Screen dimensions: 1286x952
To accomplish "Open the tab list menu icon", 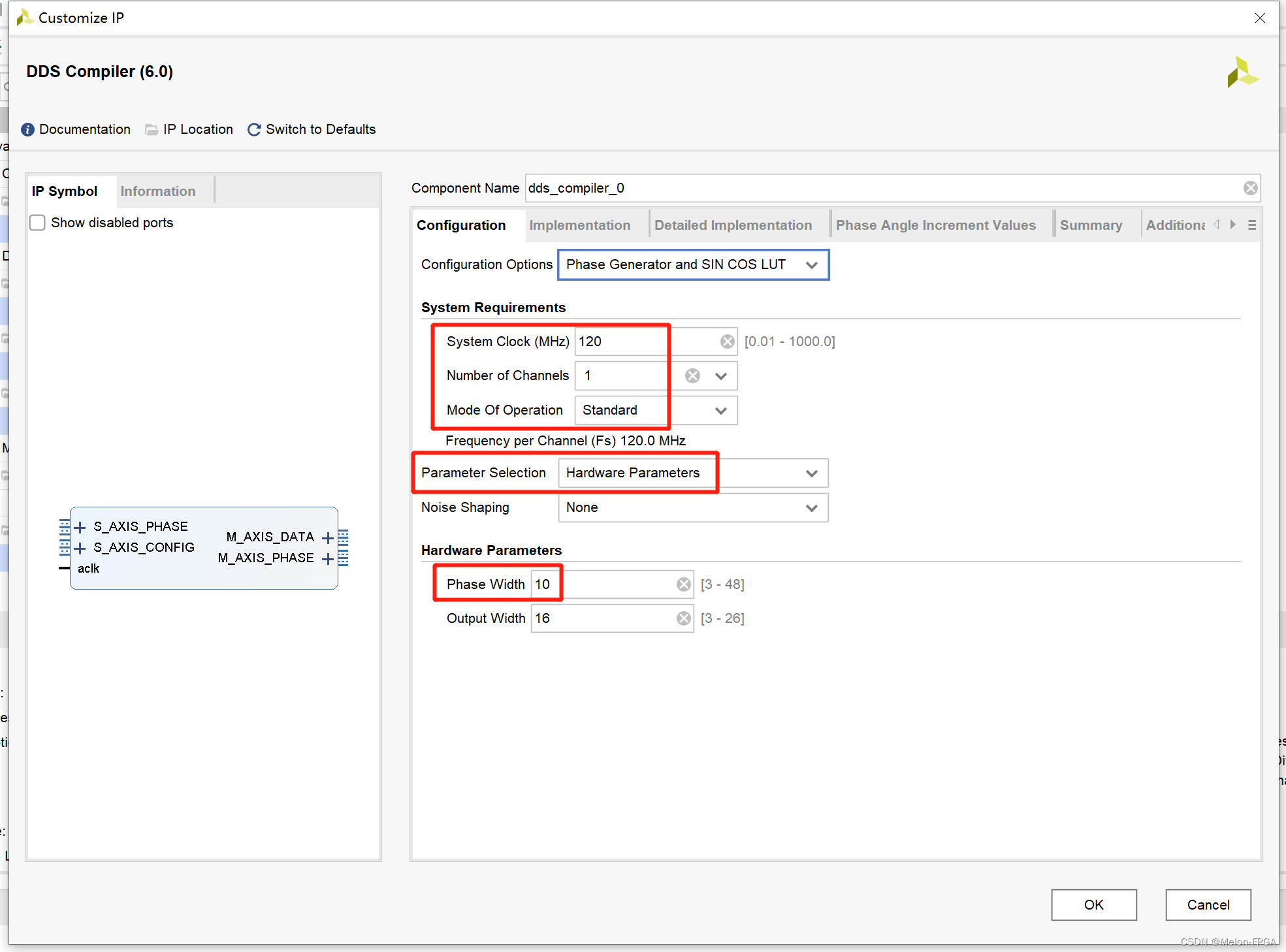I will tap(1251, 225).
